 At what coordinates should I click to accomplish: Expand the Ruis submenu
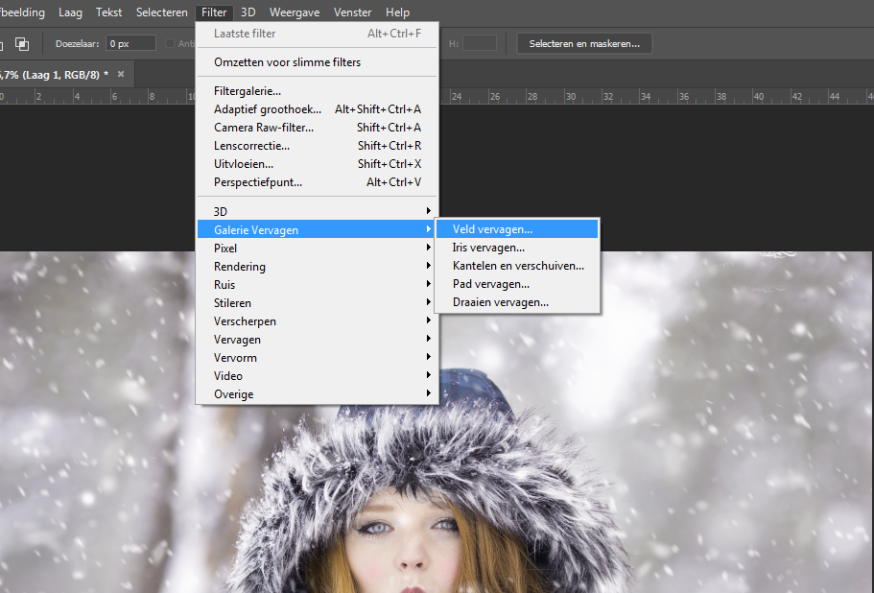point(224,285)
